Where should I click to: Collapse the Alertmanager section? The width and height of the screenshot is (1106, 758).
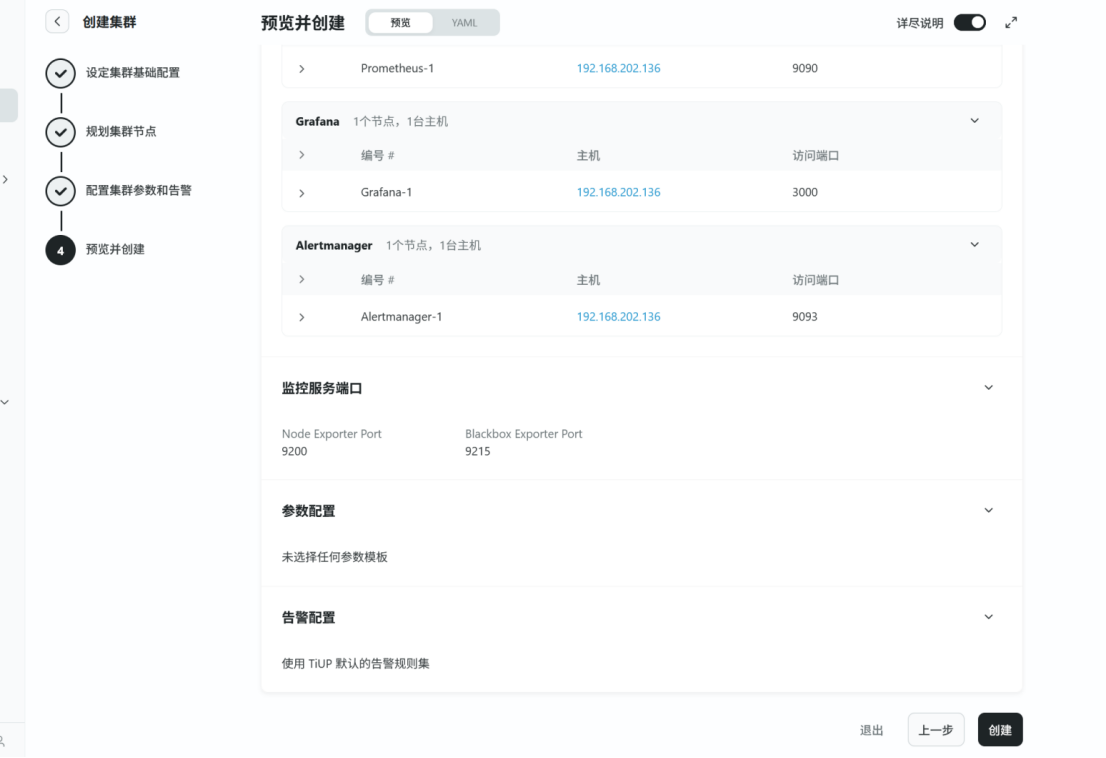pos(975,245)
